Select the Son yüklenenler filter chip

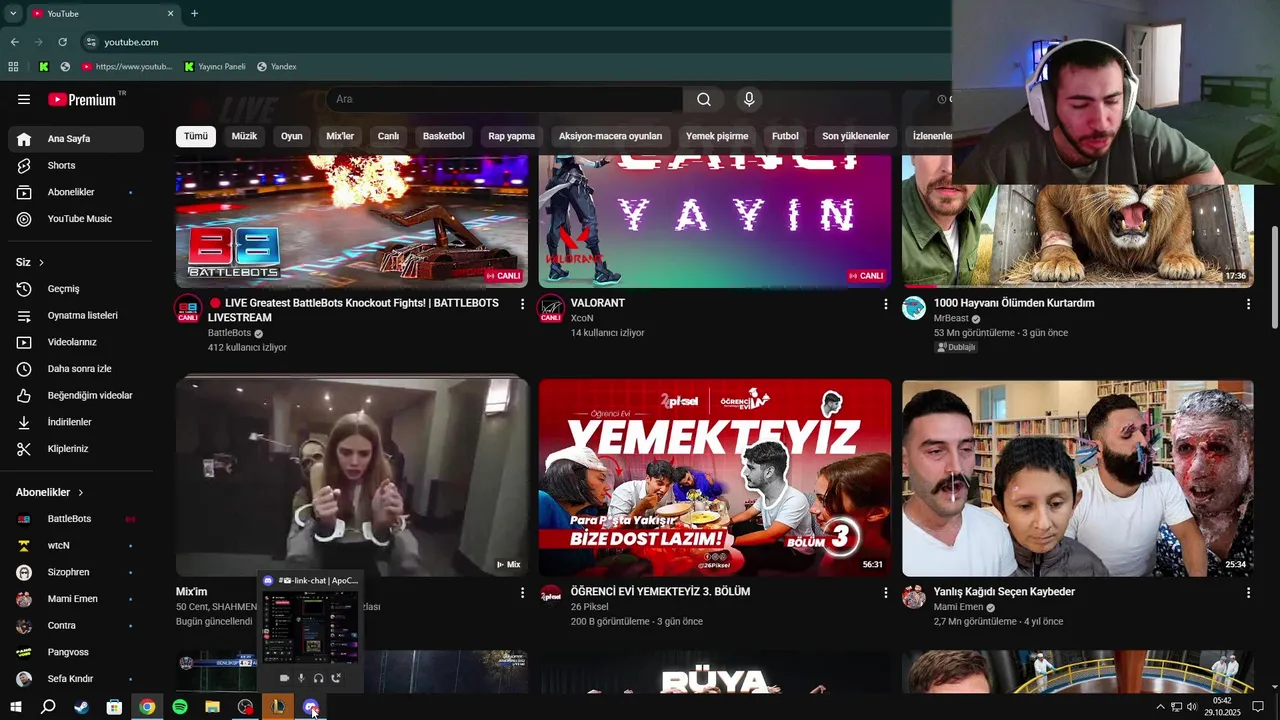(855, 136)
